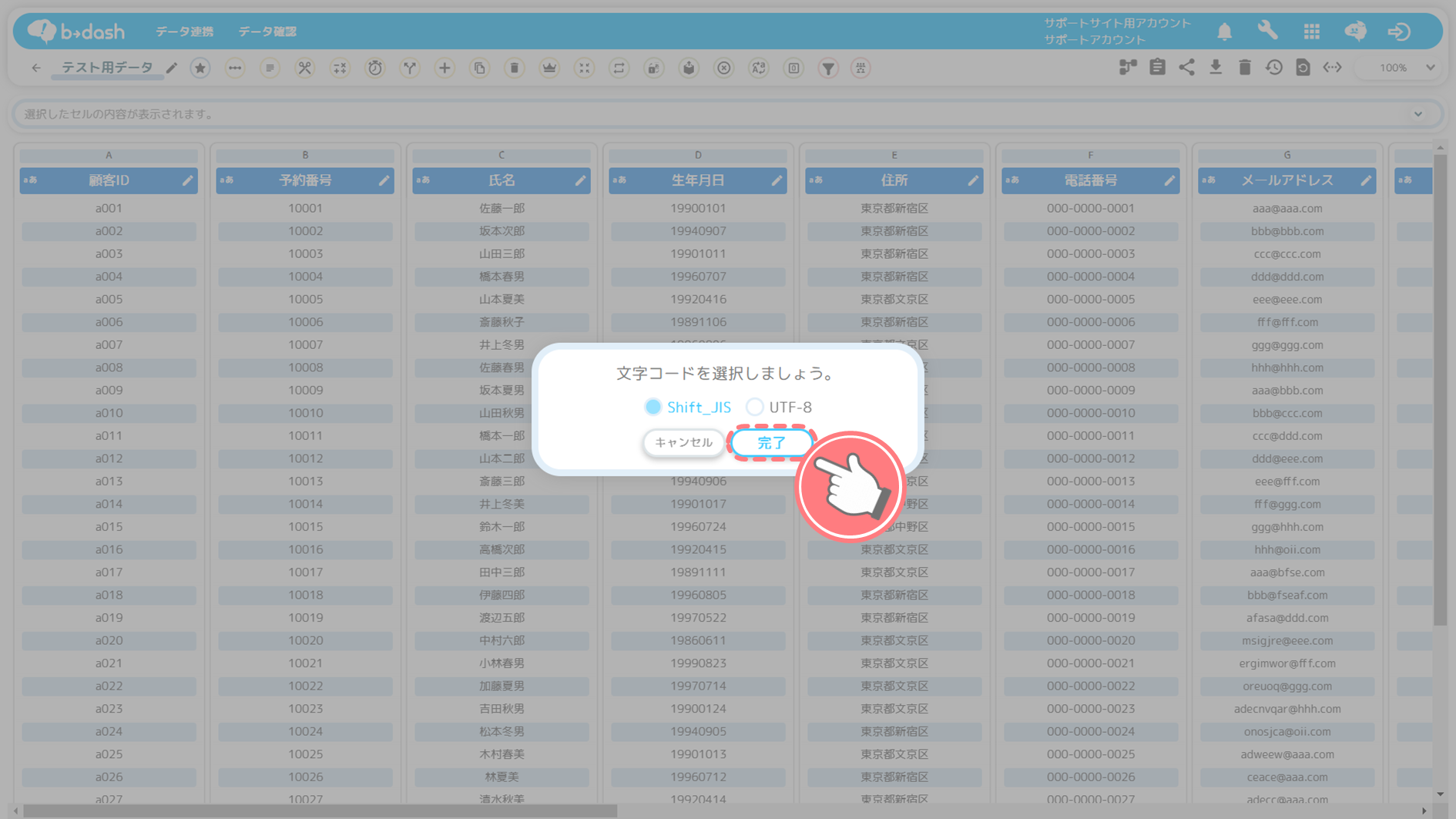The image size is (1456, 819).
Task: Select cell a001 in 顧客ID column
Action: pos(109,208)
